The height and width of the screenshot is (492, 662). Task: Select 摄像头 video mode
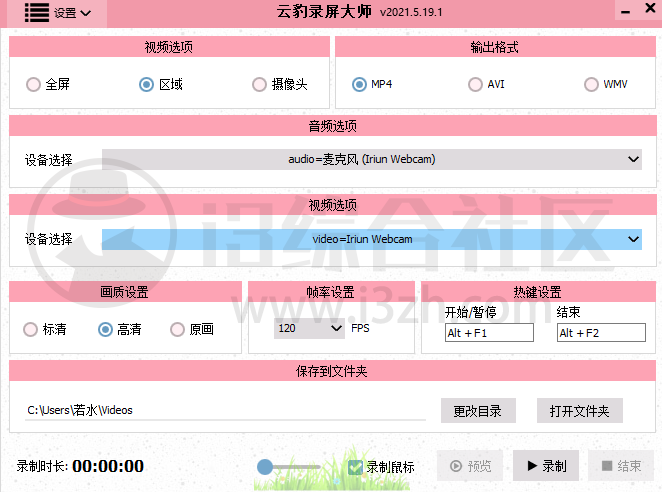259,84
